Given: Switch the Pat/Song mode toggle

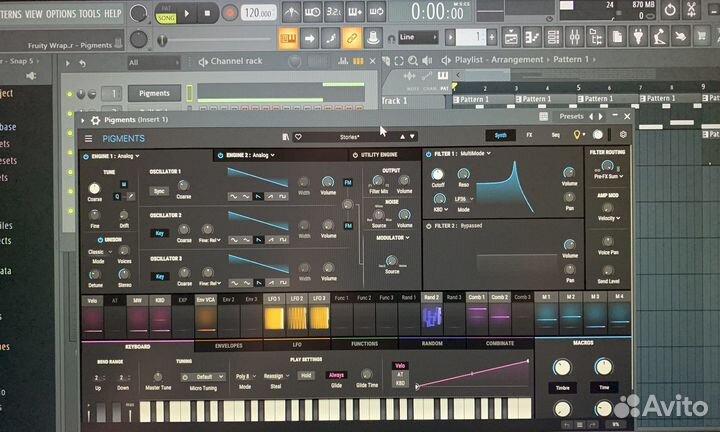Looking at the screenshot, I should (x=166, y=14).
